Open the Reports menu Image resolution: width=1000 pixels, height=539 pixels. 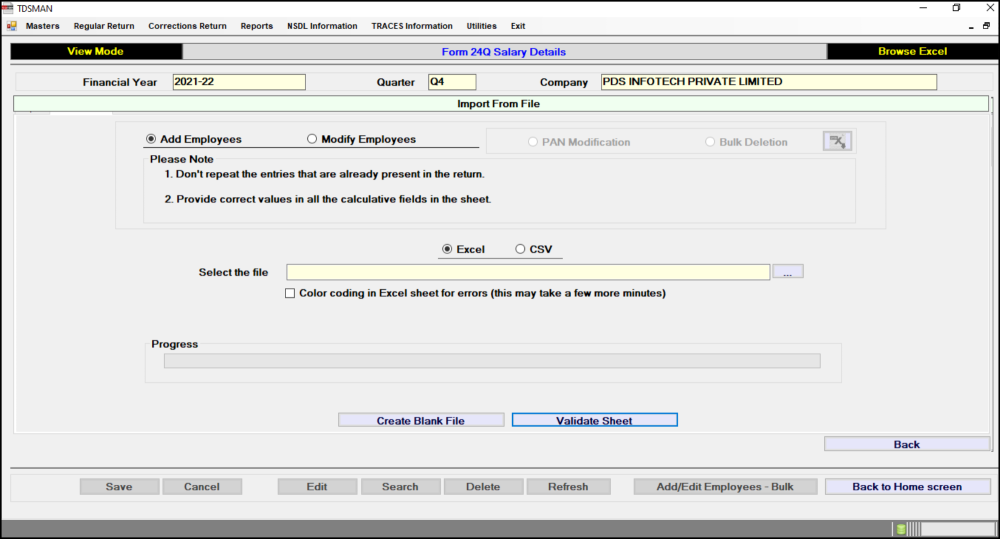(256, 26)
